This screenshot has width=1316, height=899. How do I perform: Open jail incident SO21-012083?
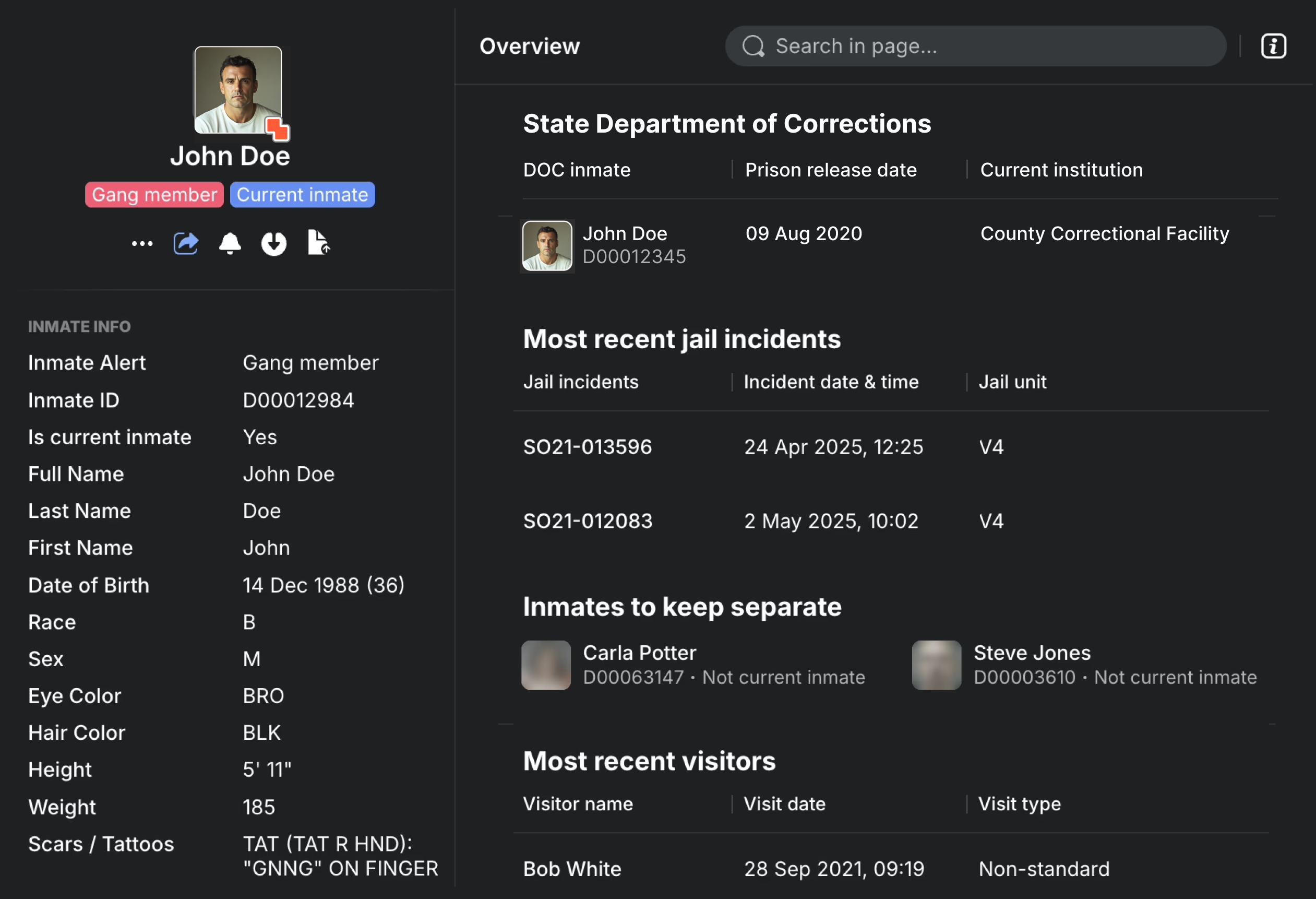(587, 521)
